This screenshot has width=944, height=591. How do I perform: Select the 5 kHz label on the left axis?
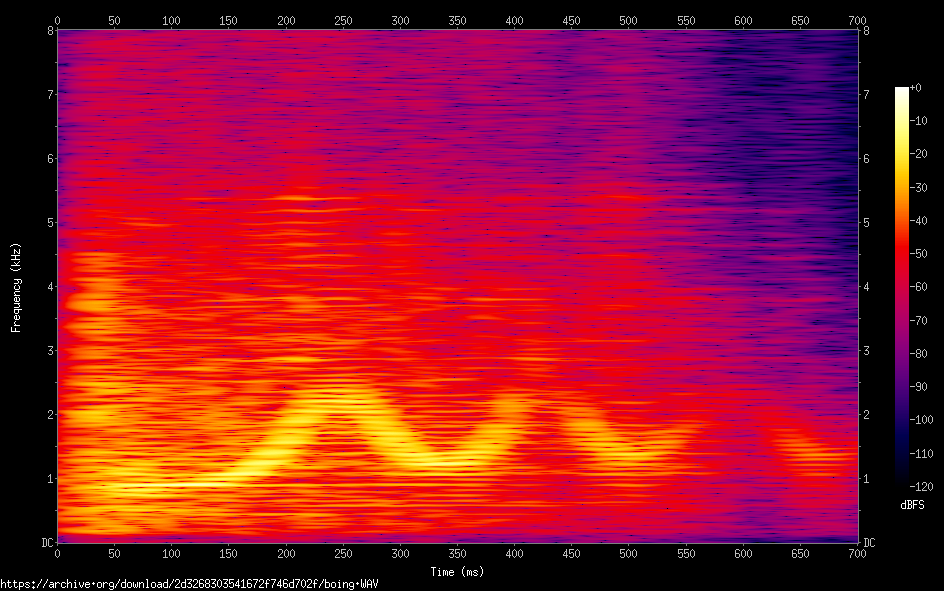(x=49, y=222)
